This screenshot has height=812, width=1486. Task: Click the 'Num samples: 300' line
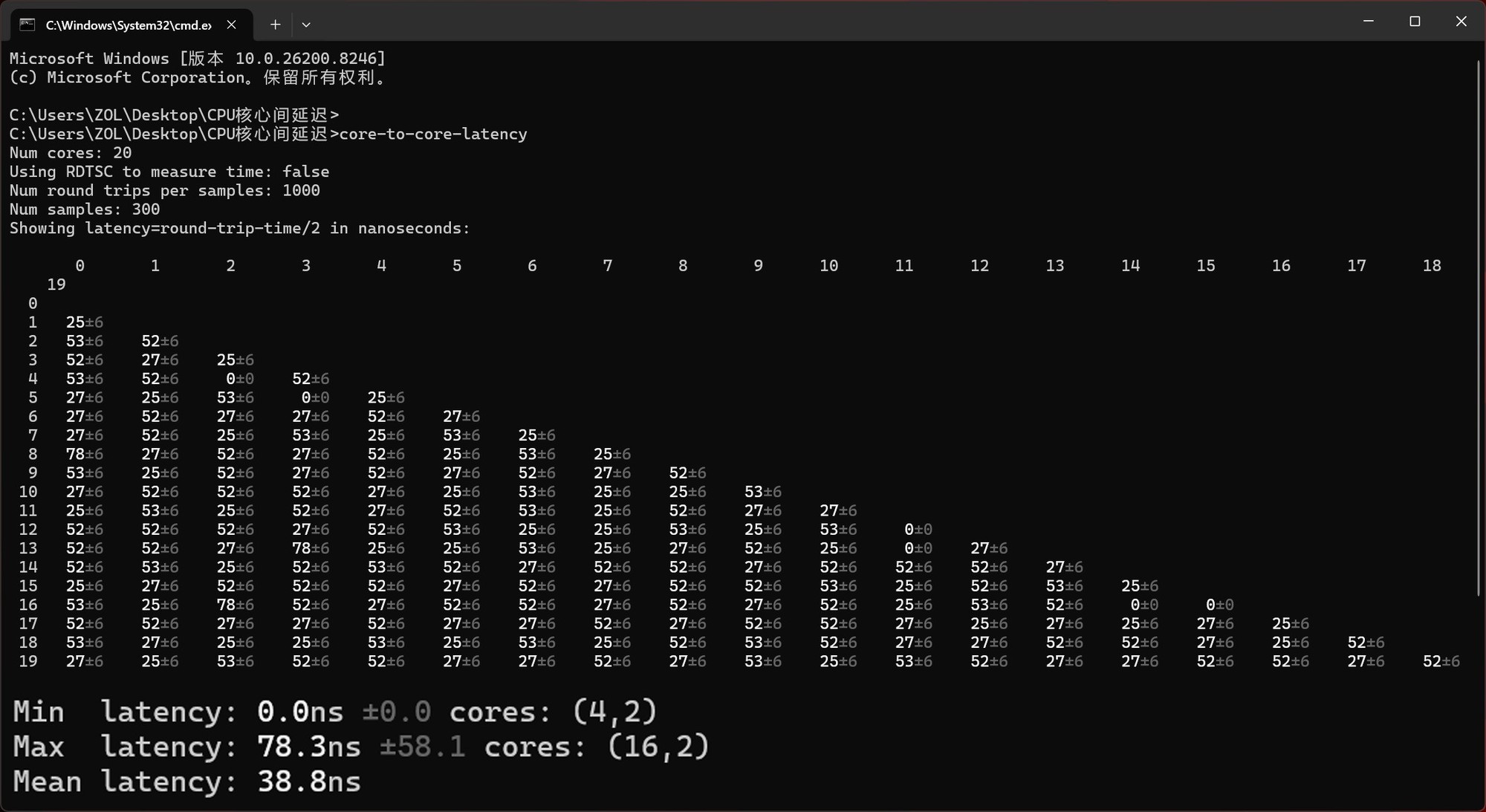85,210
